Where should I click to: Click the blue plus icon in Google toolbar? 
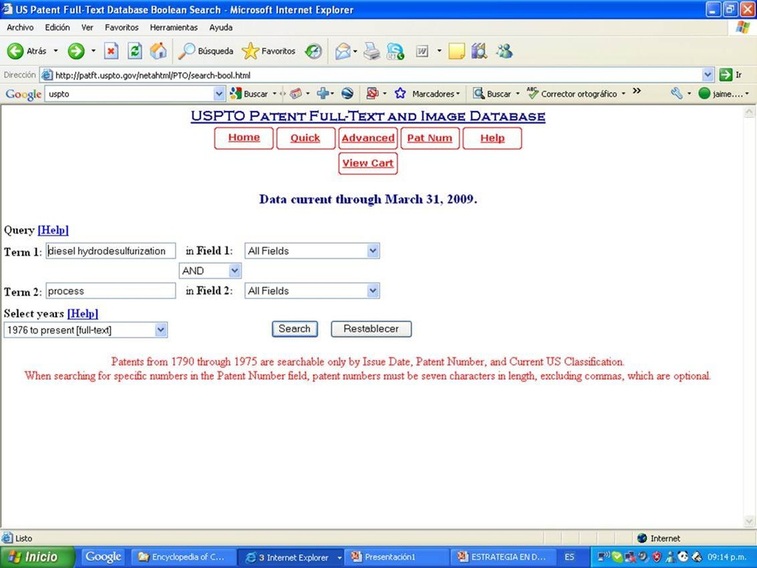(x=323, y=94)
